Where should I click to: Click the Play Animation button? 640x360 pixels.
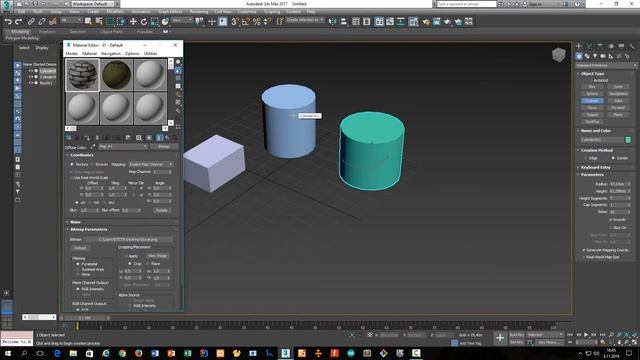[x=586, y=335]
